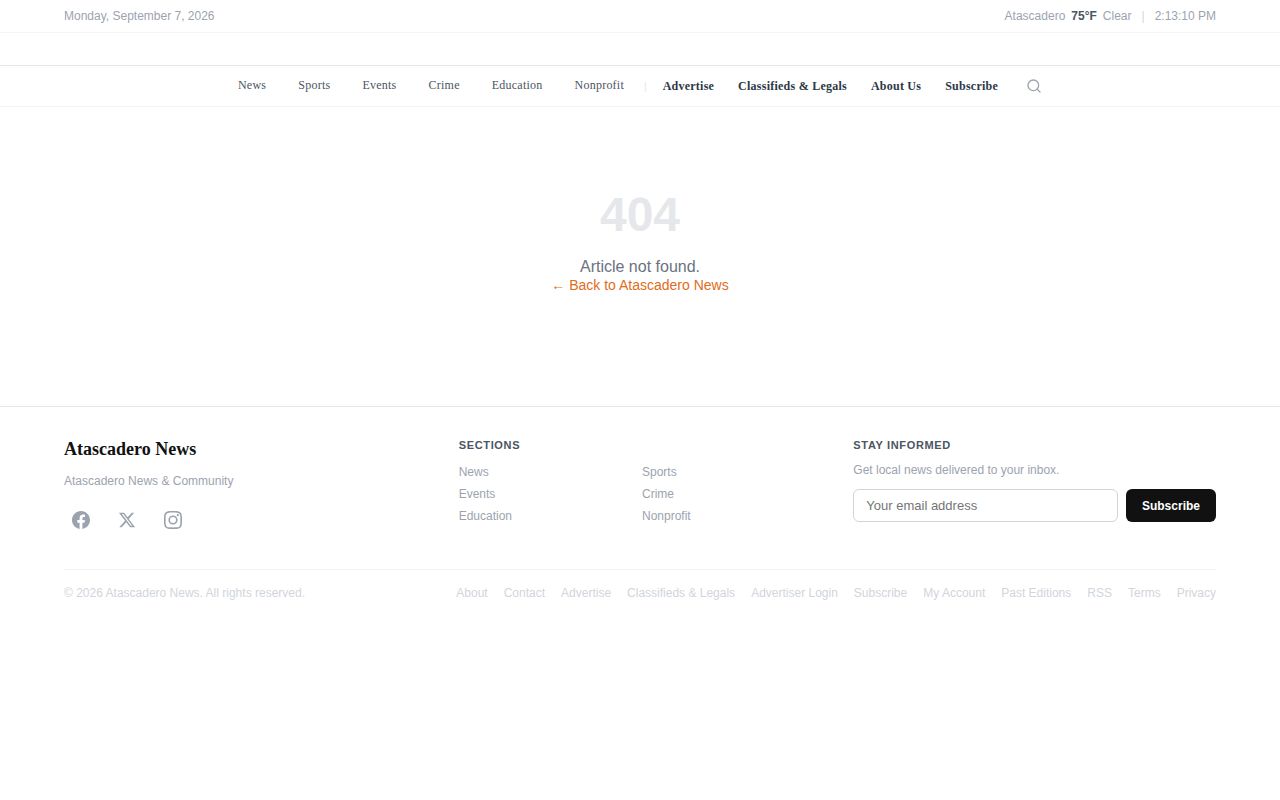Image resolution: width=1280 pixels, height=800 pixels.
Task: Click Back to Atascadero News link
Action: [x=640, y=285]
